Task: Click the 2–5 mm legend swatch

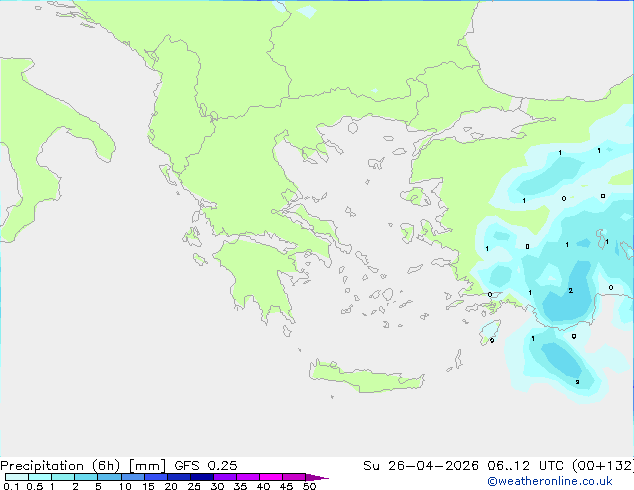Action: click(86, 477)
